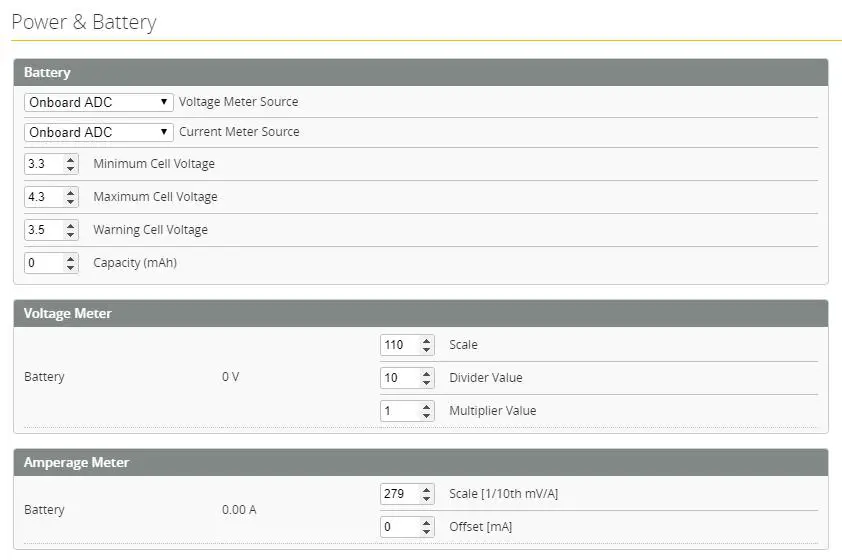Viewport: 842px width, 560px height.
Task: Decrease amperage Scale with down arrow
Action: tap(427, 498)
